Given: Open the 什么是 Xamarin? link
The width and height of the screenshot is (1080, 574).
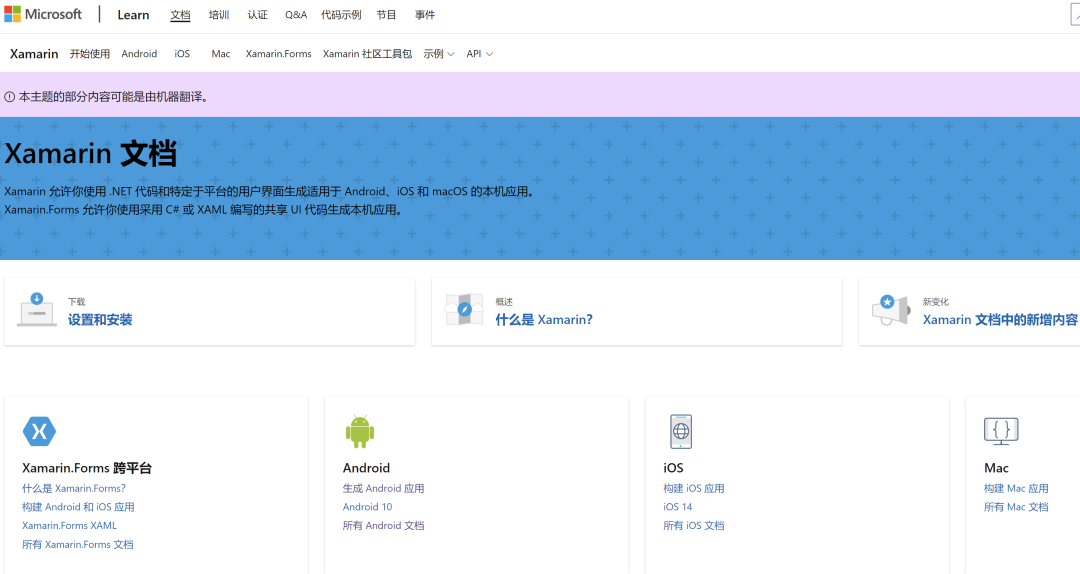Looking at the screenshot, I should point(543,320).
